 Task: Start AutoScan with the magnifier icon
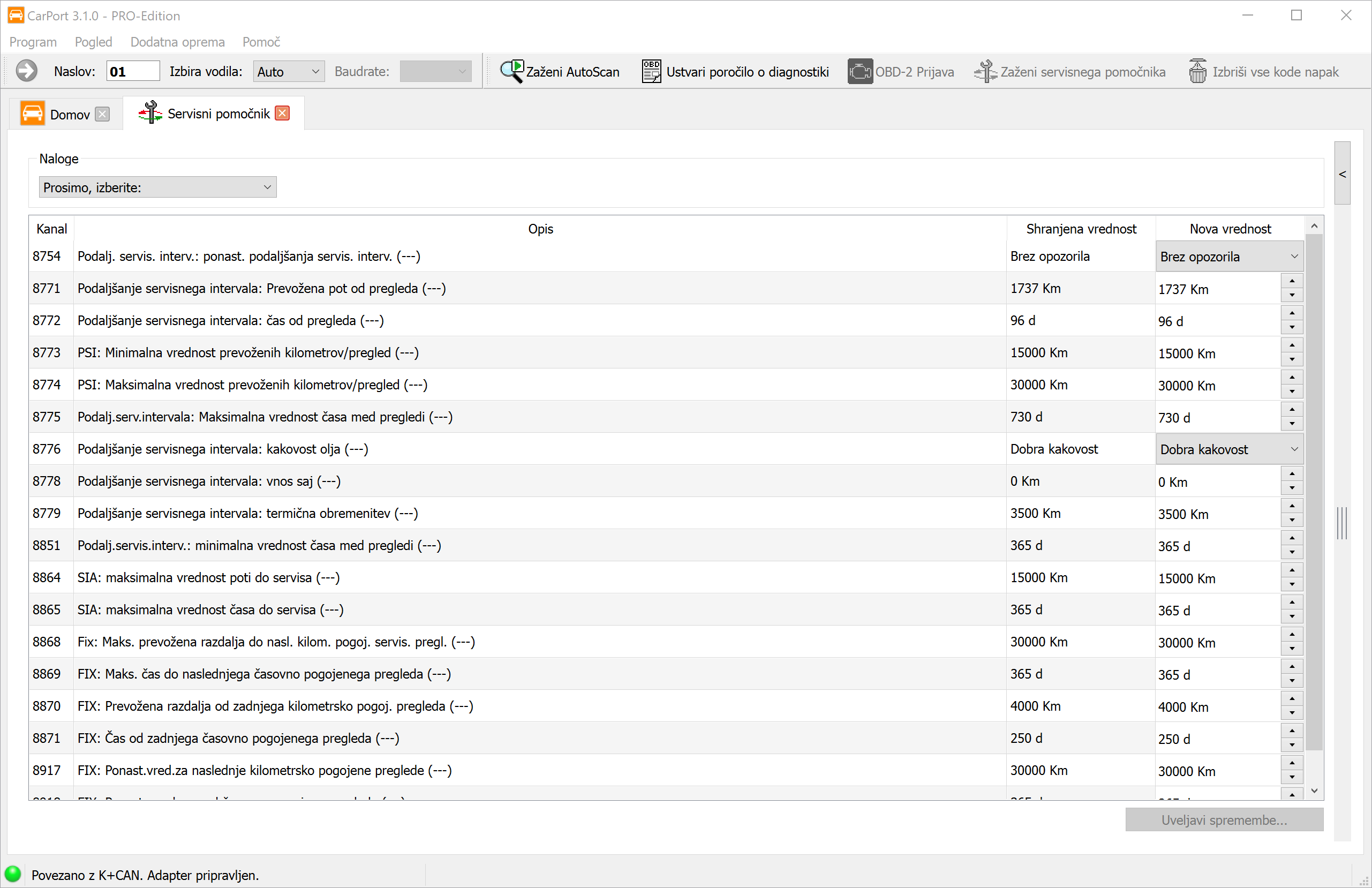(511, 72)
